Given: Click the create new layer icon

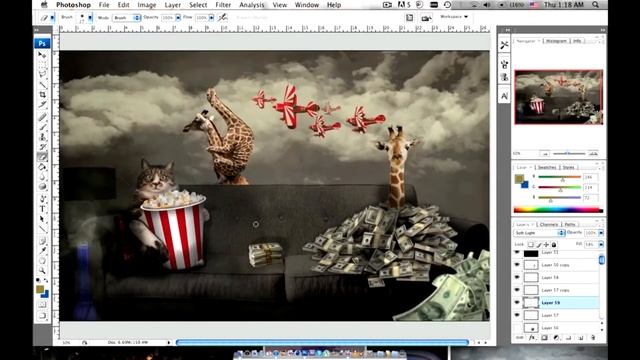Looking at the screenshot, I should click(581, 338).
